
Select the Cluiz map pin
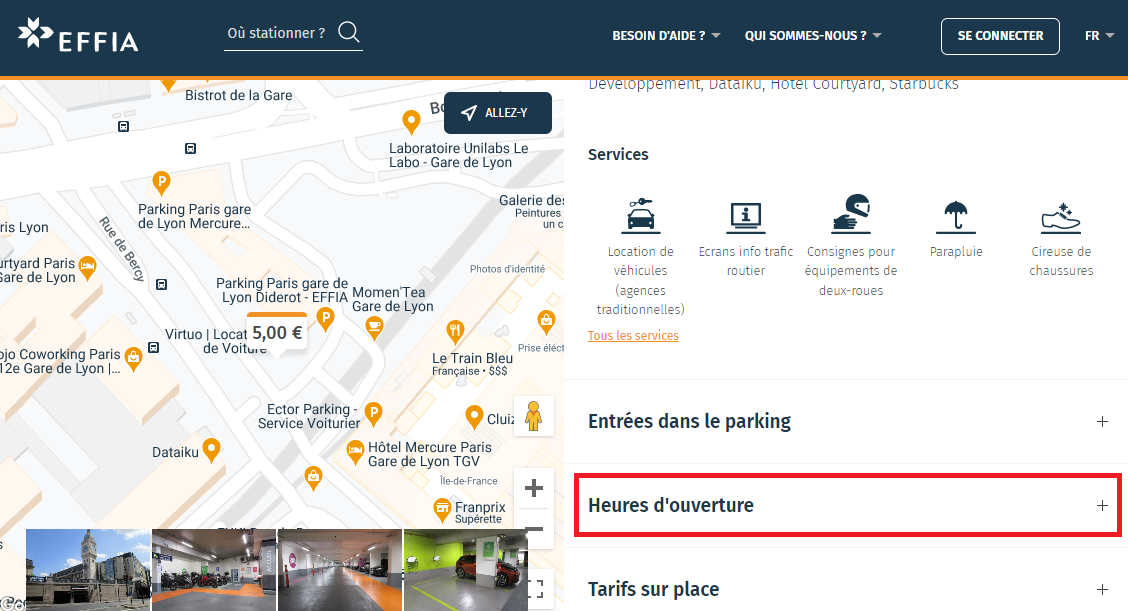tap(473, 417)
